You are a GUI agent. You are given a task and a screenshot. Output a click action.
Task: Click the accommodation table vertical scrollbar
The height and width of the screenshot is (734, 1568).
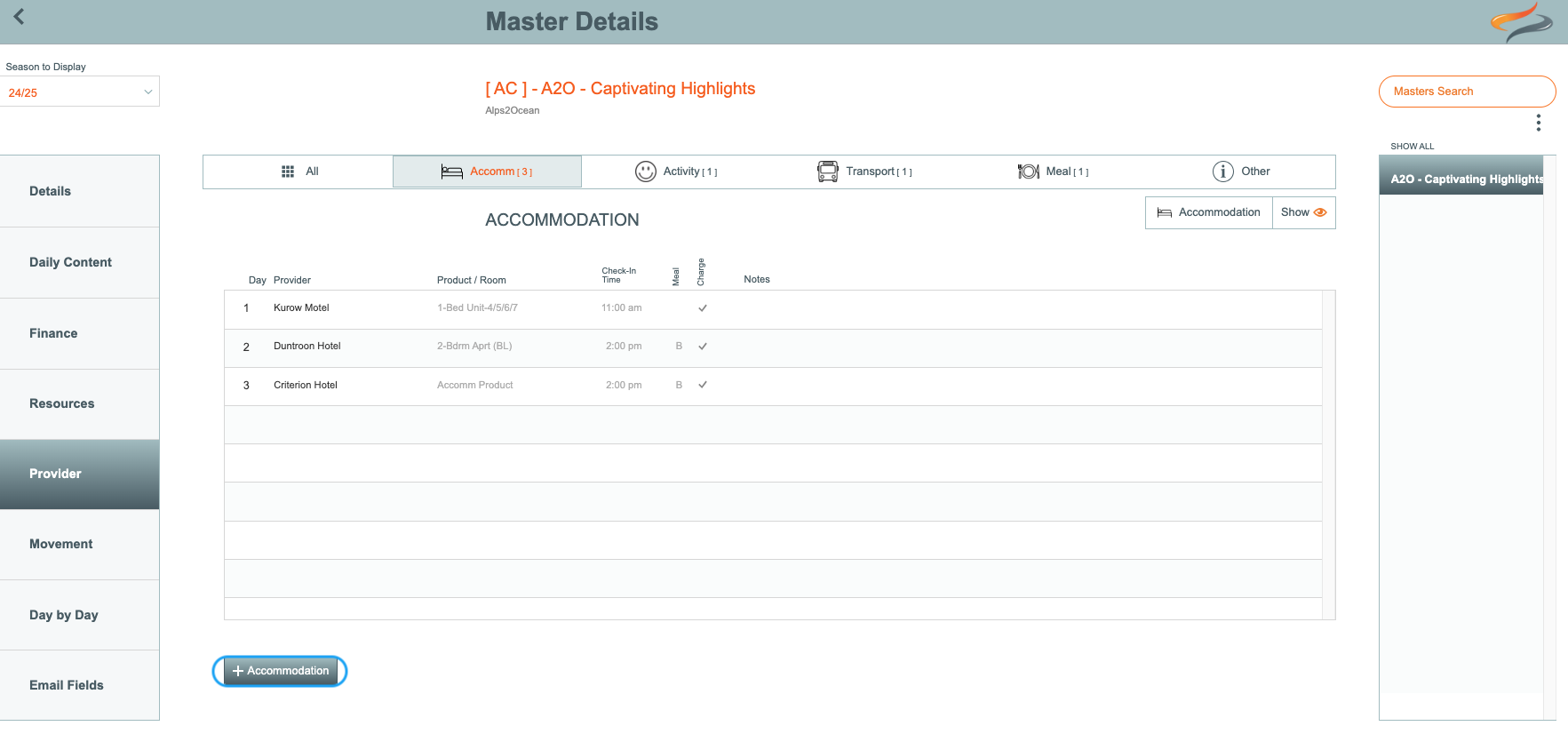pos(1328,455)
